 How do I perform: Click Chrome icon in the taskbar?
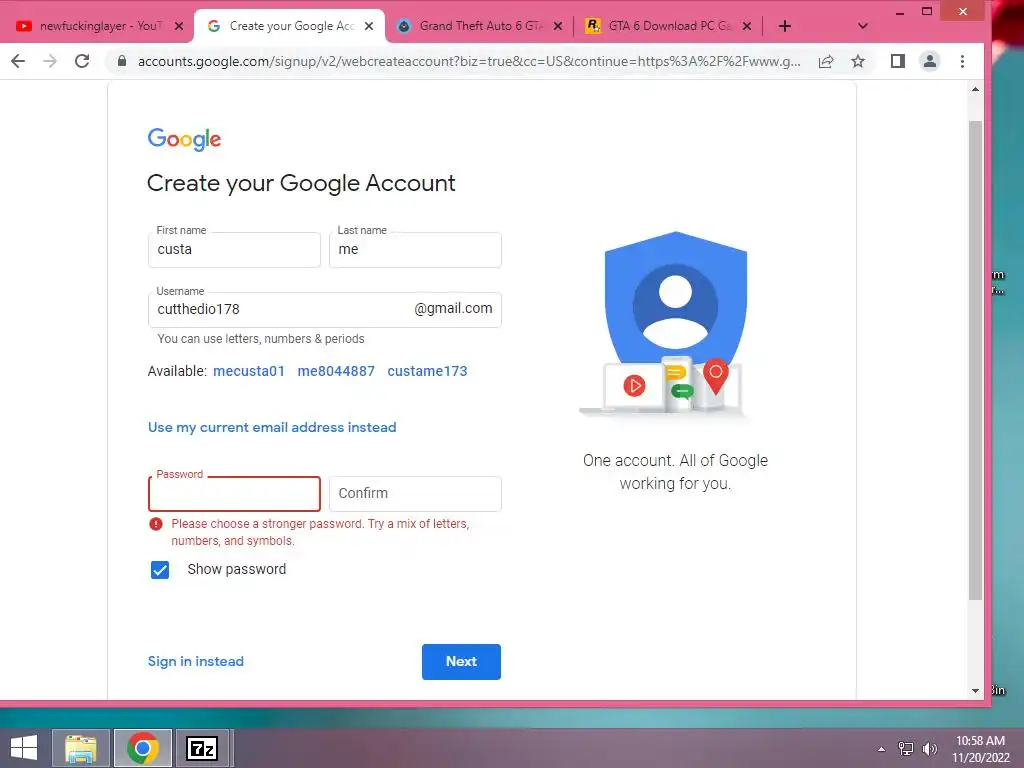[143, 748]
